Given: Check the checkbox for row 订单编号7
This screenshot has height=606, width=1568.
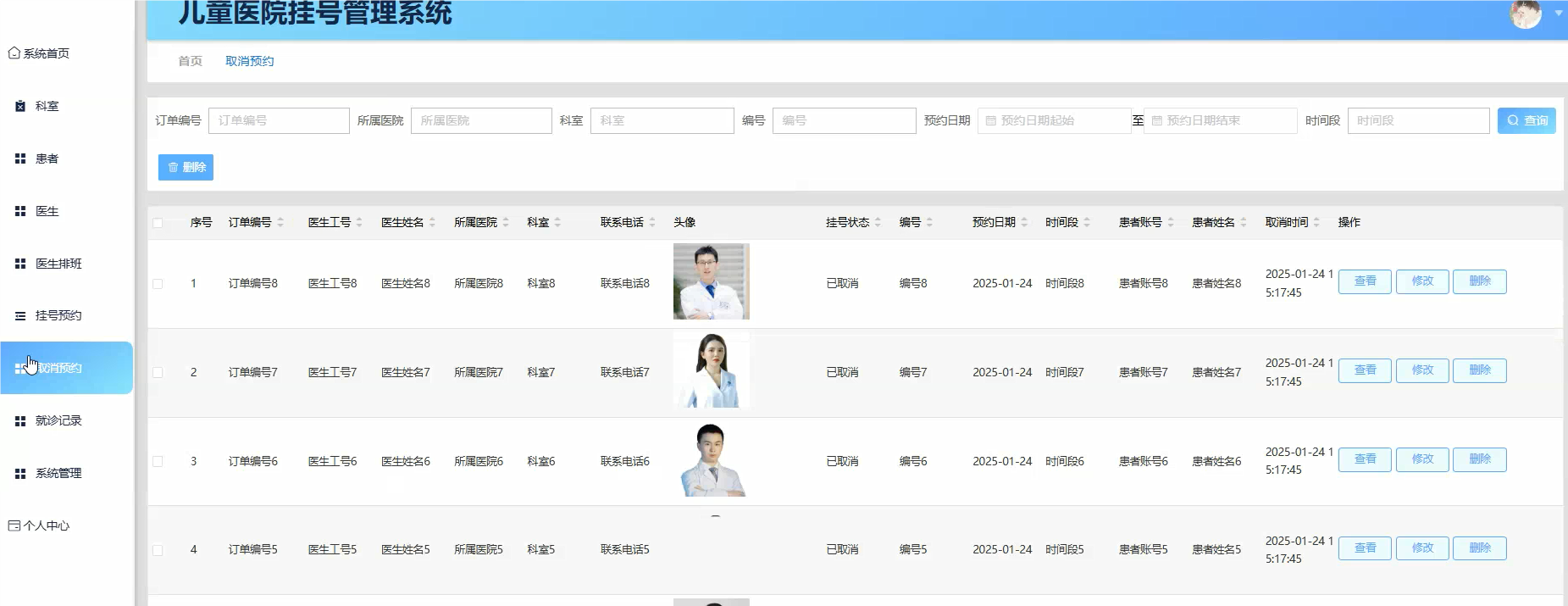Looking at the screenshot, I should [158, 373].
